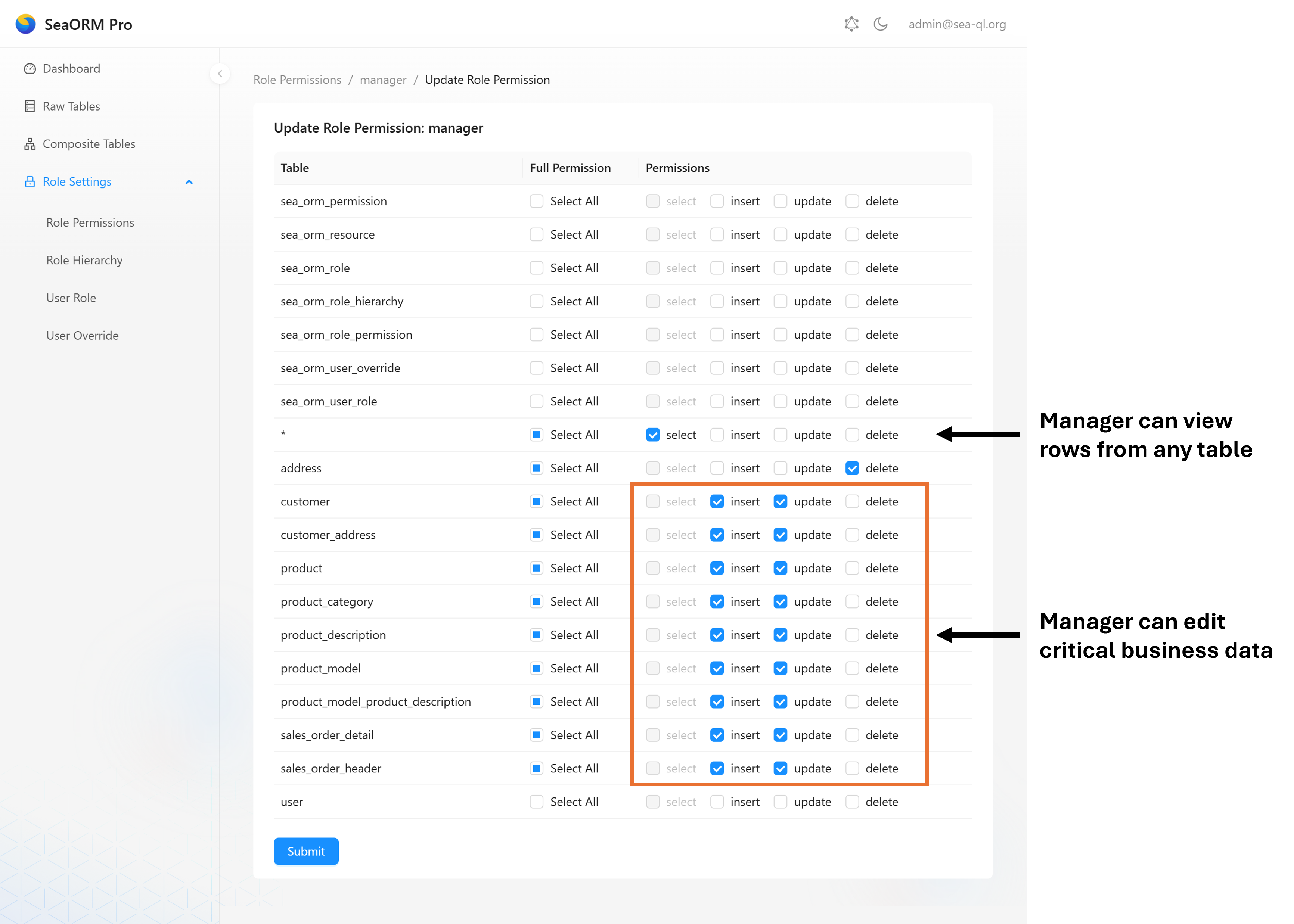Collapse sidebar with the left chevron button
Viewport: 1294px width, 924px height.
click(x=220, y=74)
